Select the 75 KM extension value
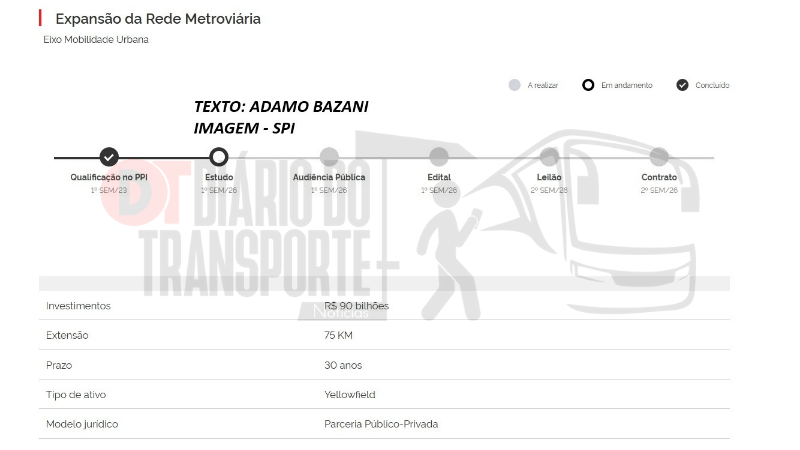The width and height of the screenshot is (800, 450). tap(338, 335)
